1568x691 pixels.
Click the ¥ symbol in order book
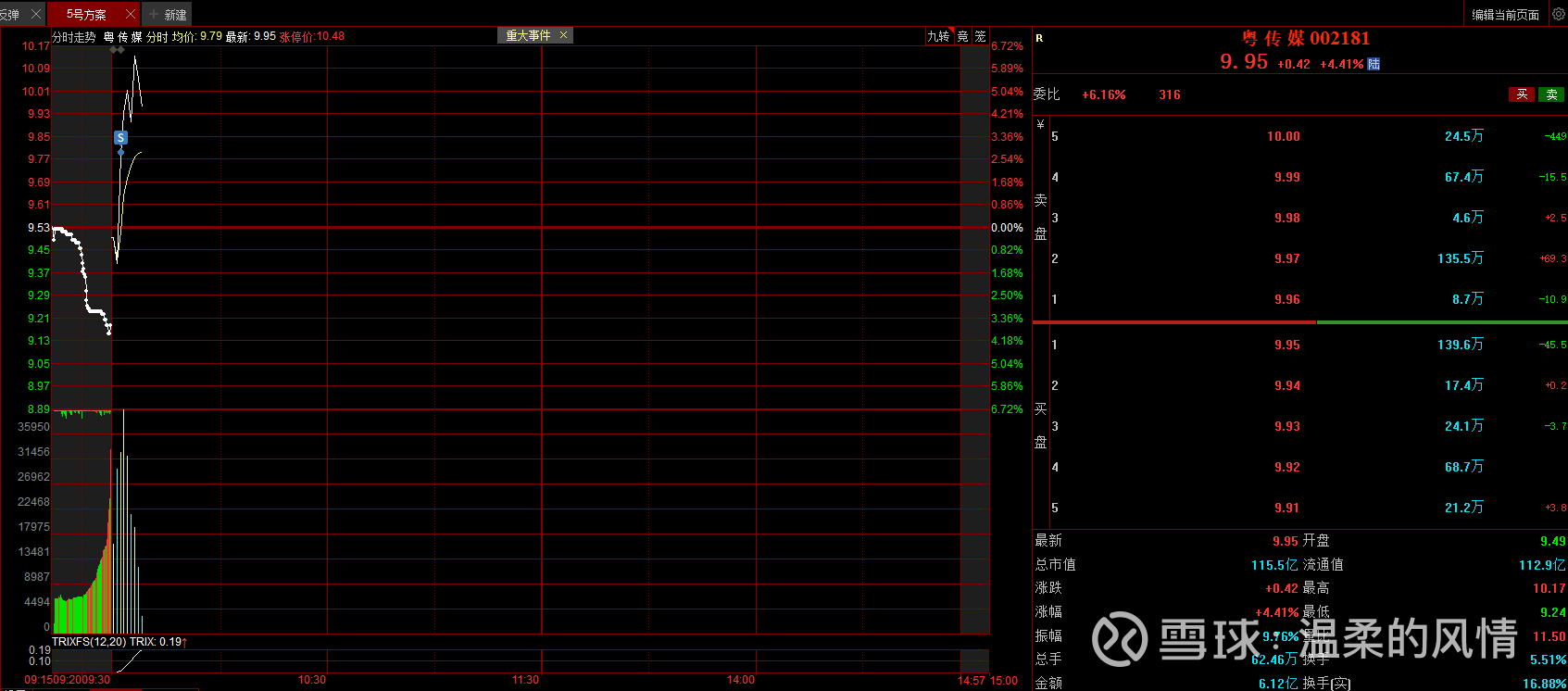click(x=1041, y=124)
